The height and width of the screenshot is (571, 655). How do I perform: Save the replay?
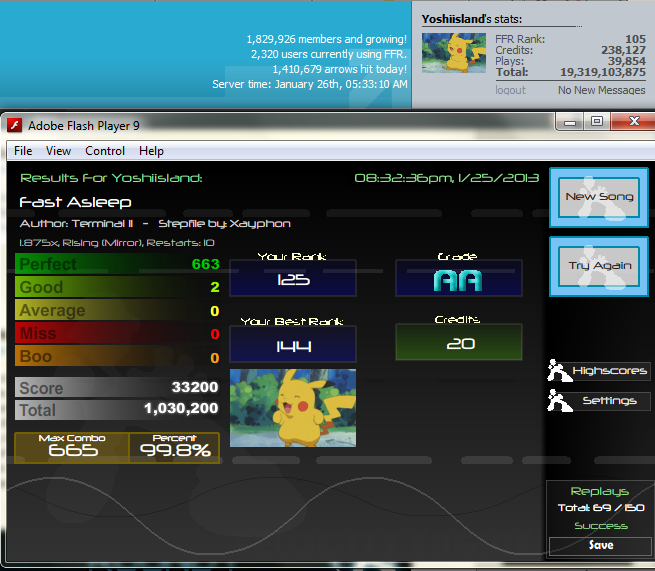(601, 545)
